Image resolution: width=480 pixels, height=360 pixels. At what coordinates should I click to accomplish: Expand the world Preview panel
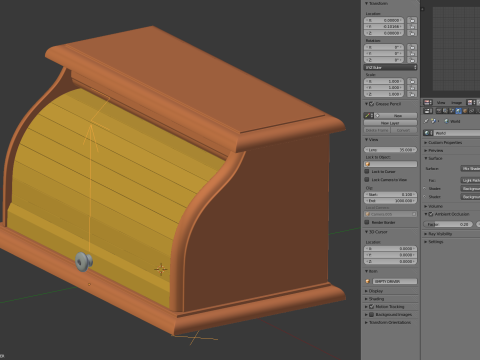(x=426, y=151)
